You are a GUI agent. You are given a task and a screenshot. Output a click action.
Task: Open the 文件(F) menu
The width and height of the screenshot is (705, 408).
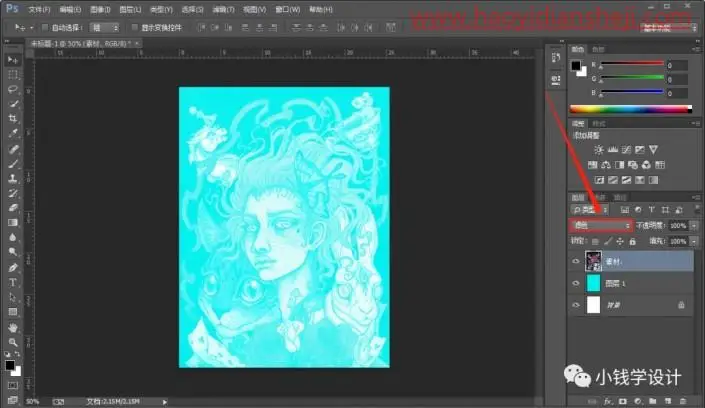(x=39, y=9)
